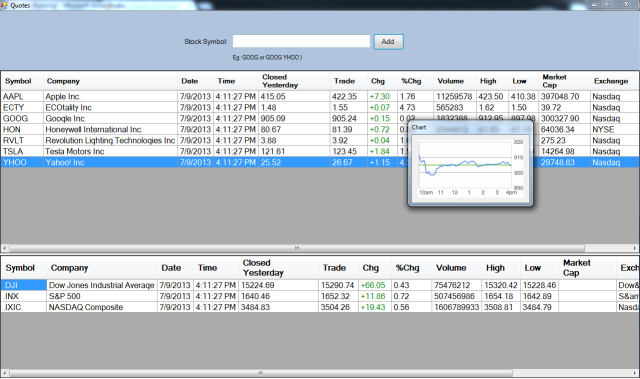
Task: Select the YHOO symbol cell
Action: point(22,162)
